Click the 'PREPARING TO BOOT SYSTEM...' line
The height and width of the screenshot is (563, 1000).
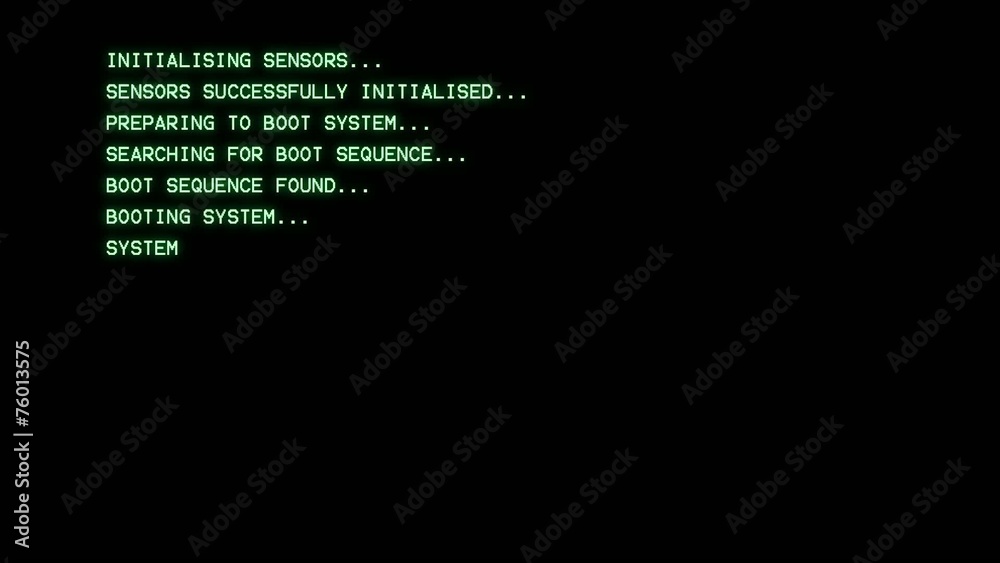268,123
